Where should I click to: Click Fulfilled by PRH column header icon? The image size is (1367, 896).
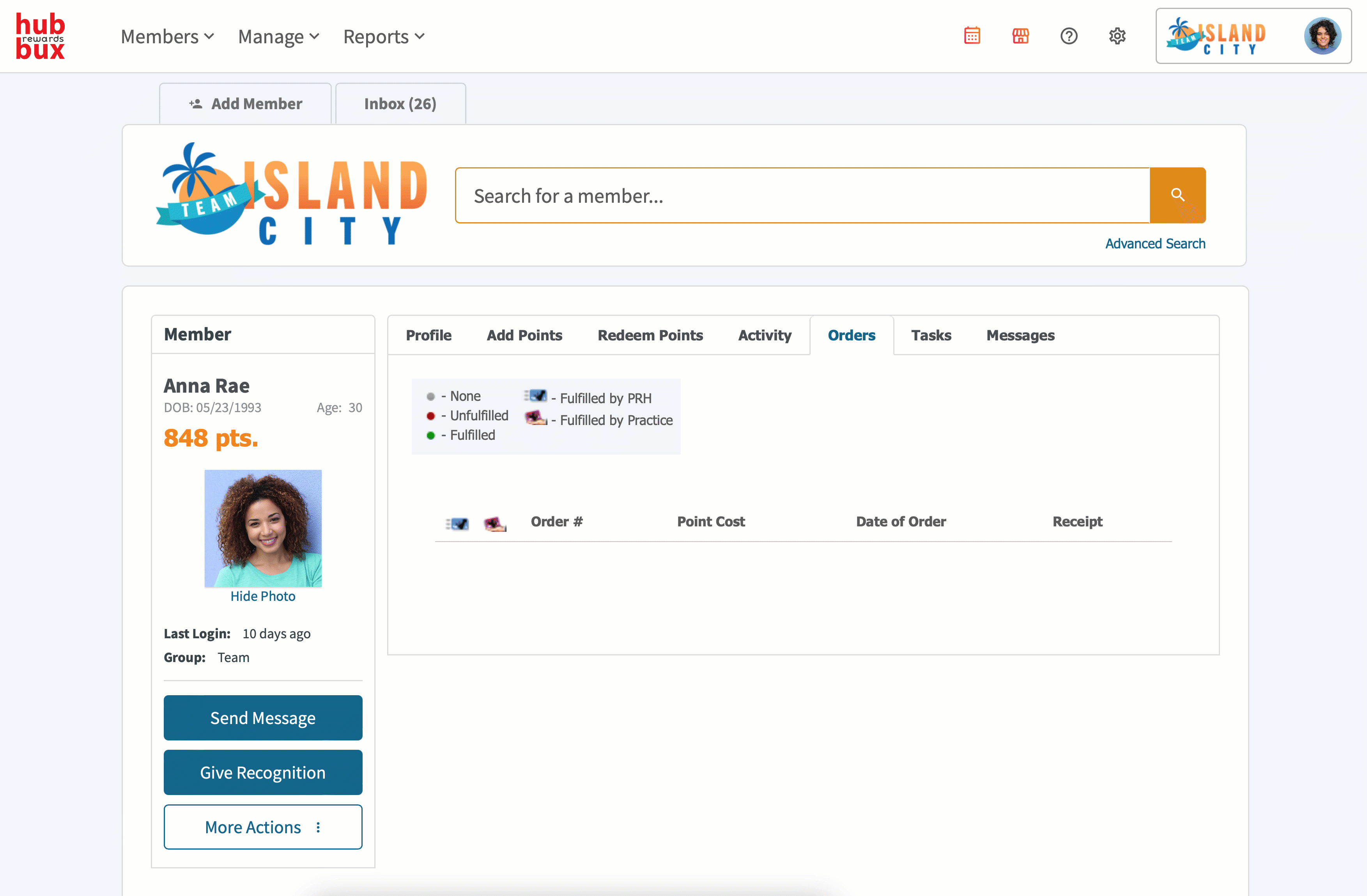point(458,523)
